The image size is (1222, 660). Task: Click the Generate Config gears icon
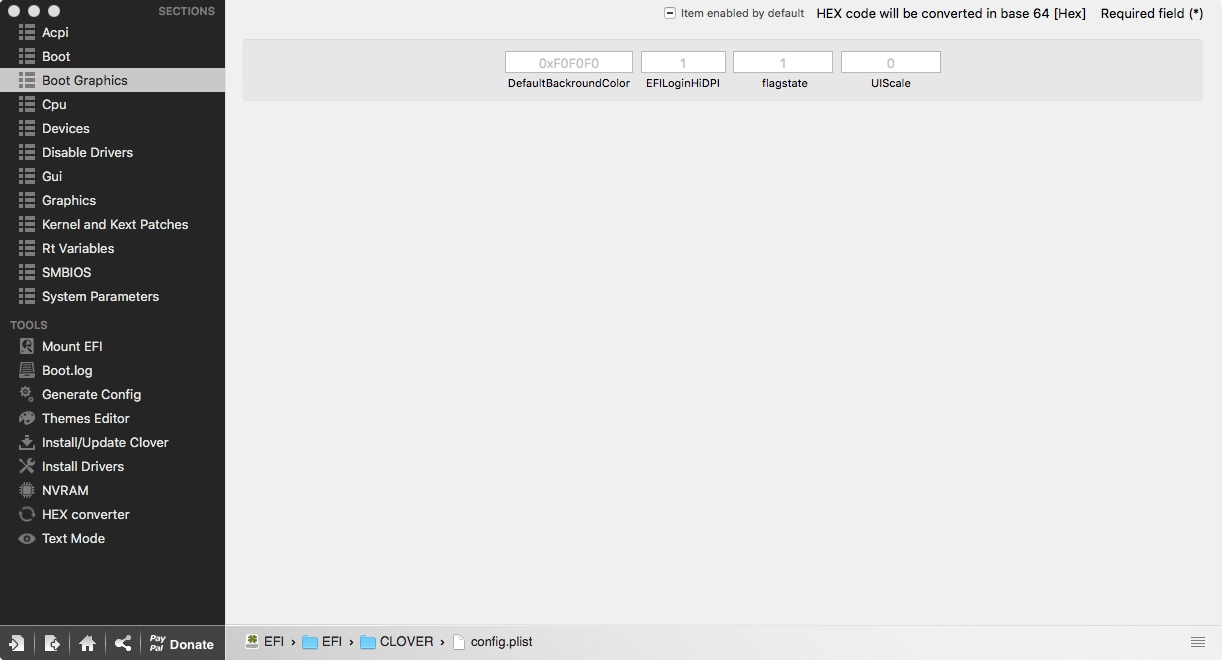click(x=27, y=394)
